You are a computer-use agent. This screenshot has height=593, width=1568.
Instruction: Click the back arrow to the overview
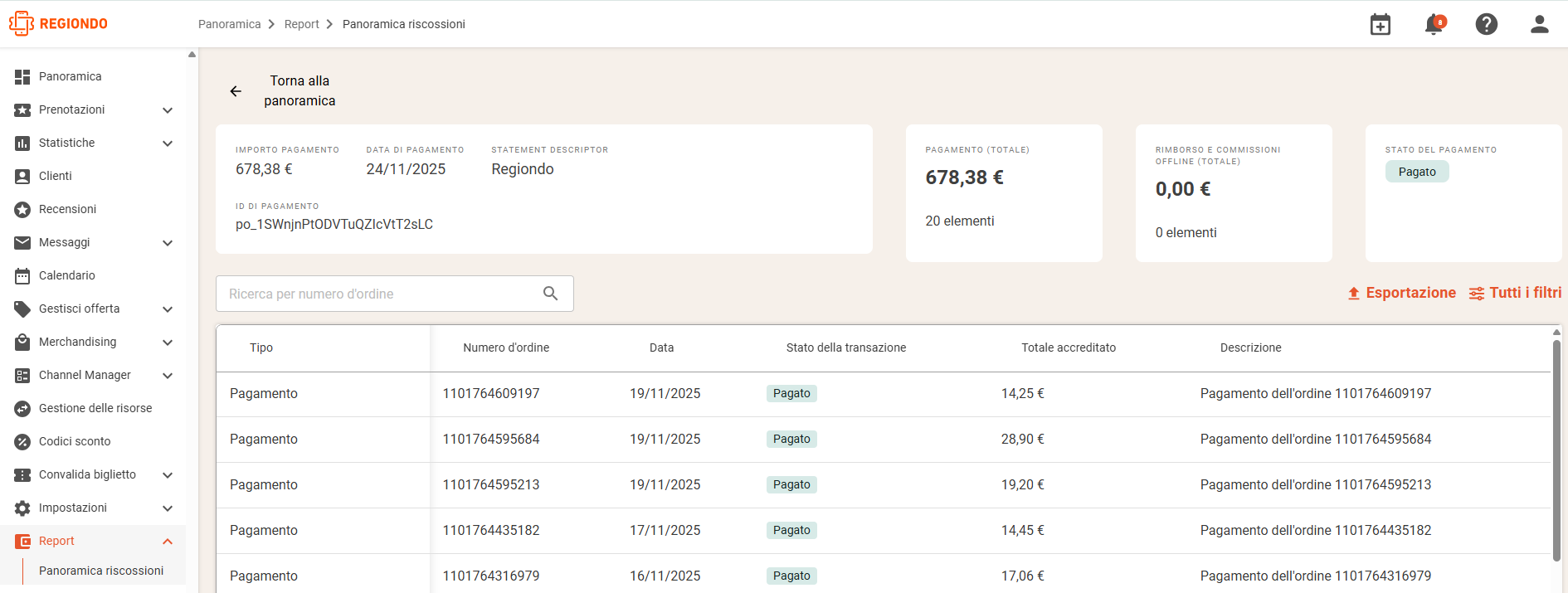[236, 91]
